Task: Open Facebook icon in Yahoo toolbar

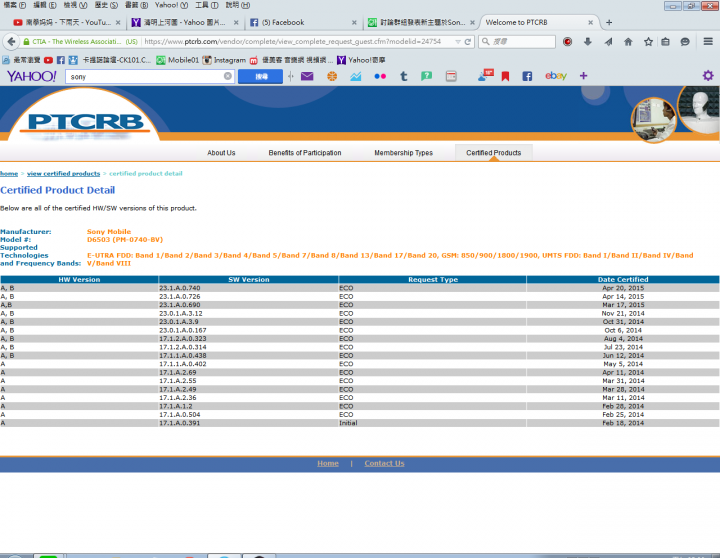Action: 527,76
